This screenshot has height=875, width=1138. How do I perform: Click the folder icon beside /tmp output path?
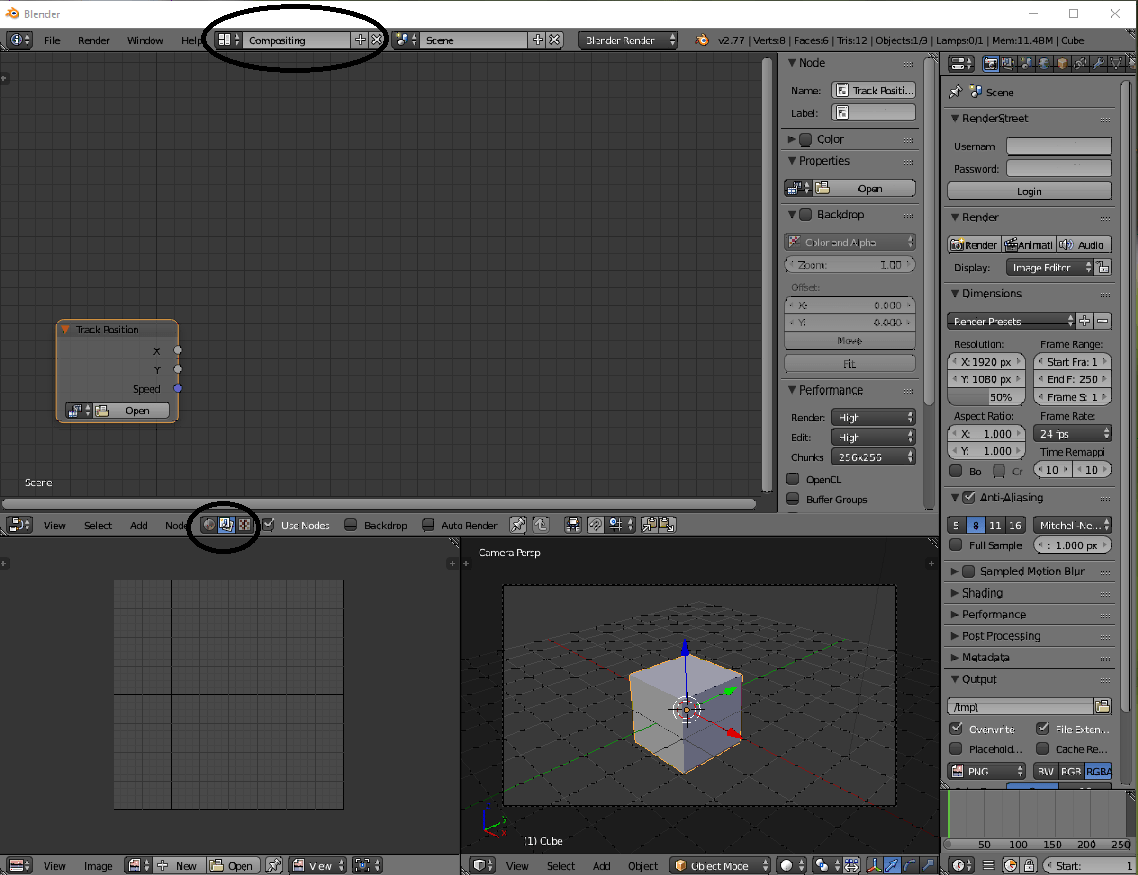point(1102,707)
